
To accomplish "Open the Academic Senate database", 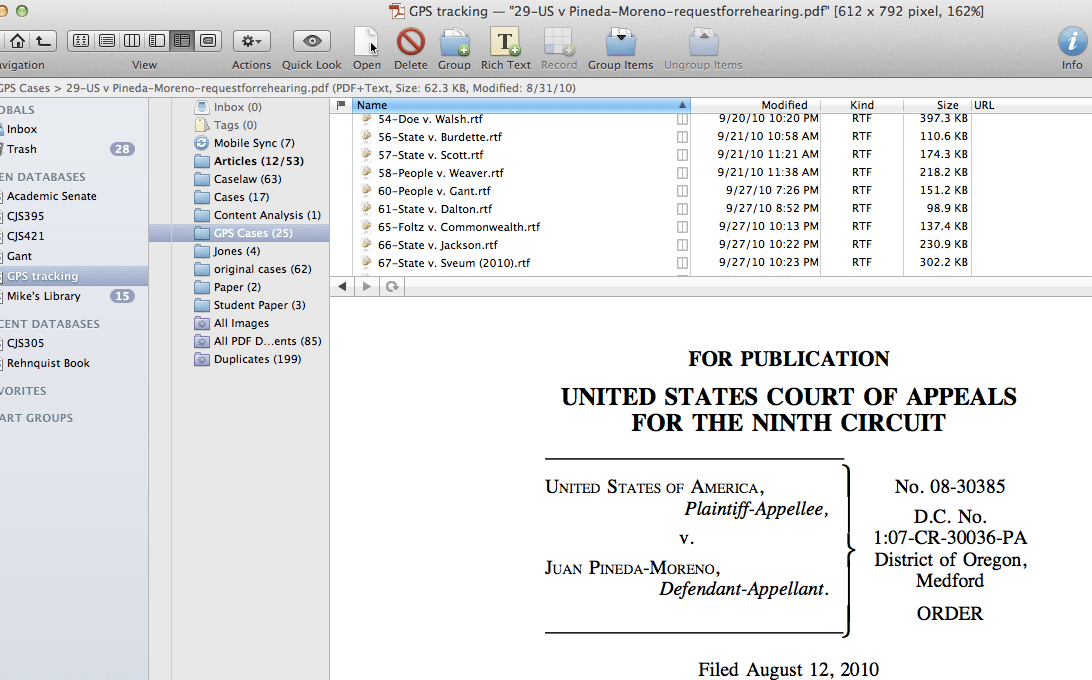I will (x=52, y=196).
